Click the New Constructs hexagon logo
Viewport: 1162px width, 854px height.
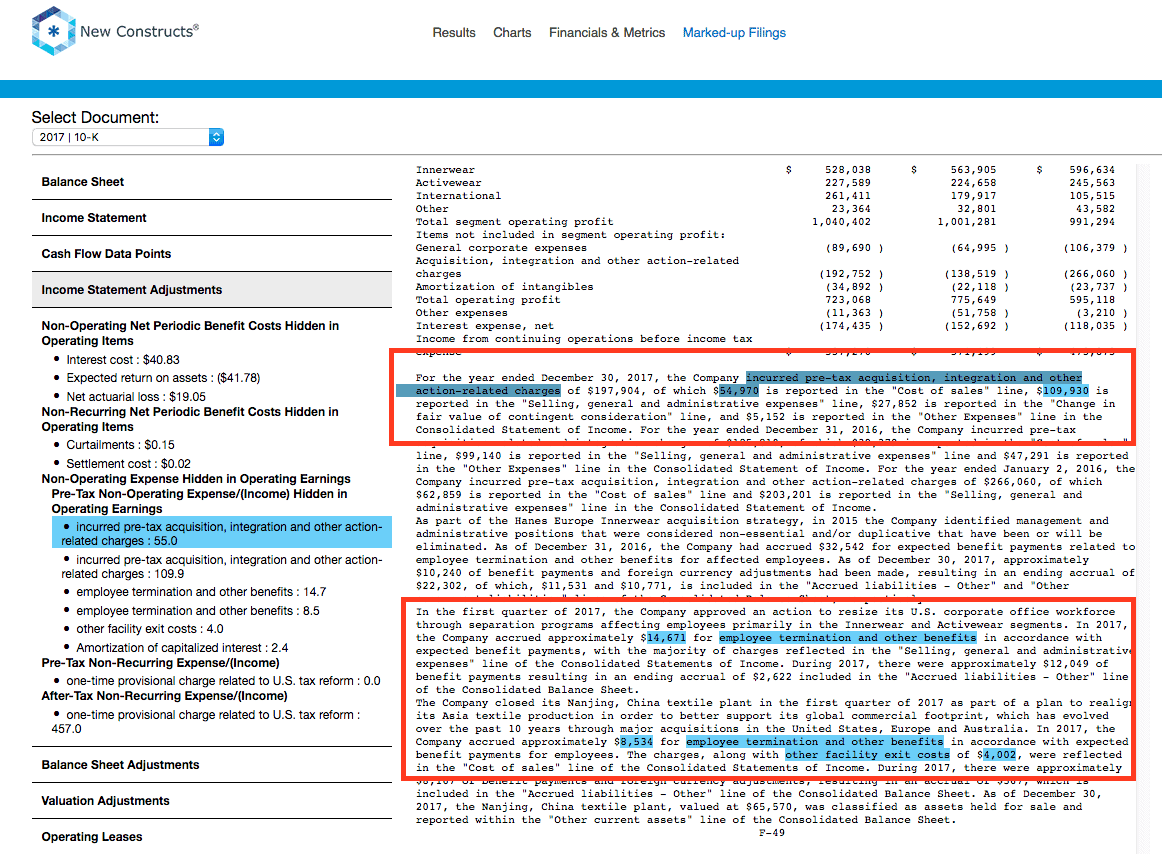point(53,31)
